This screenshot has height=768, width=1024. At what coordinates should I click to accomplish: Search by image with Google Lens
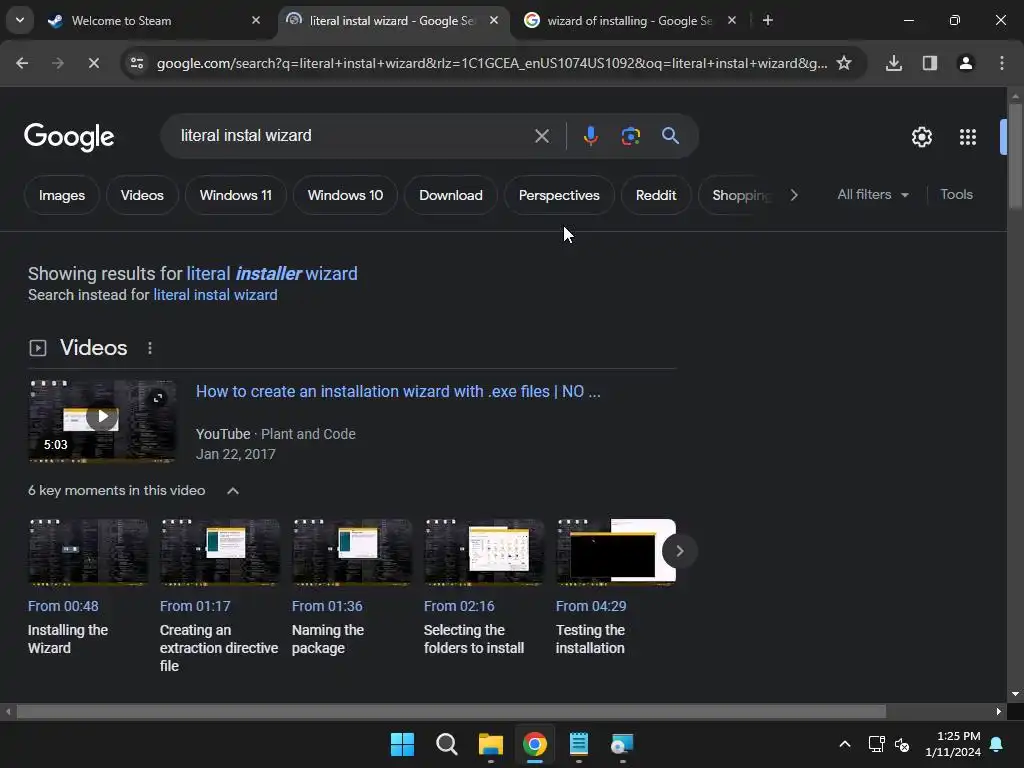630,136
